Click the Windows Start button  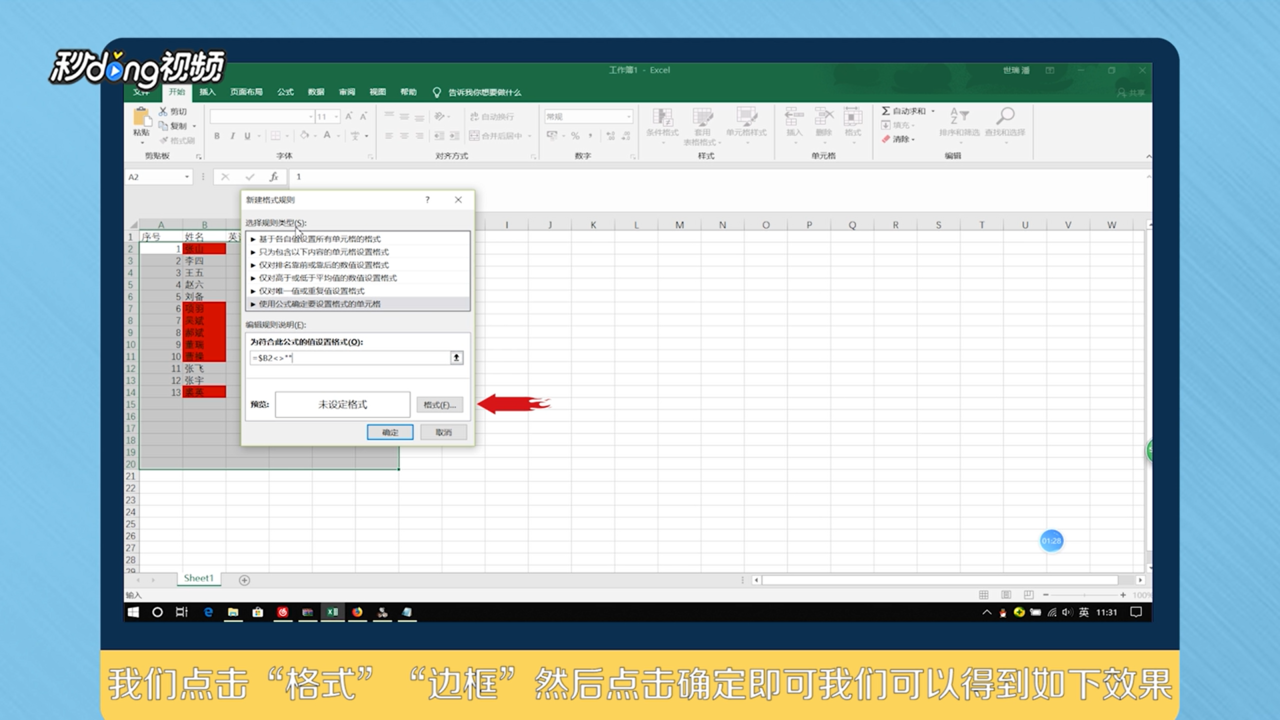[x=133, y=612]
